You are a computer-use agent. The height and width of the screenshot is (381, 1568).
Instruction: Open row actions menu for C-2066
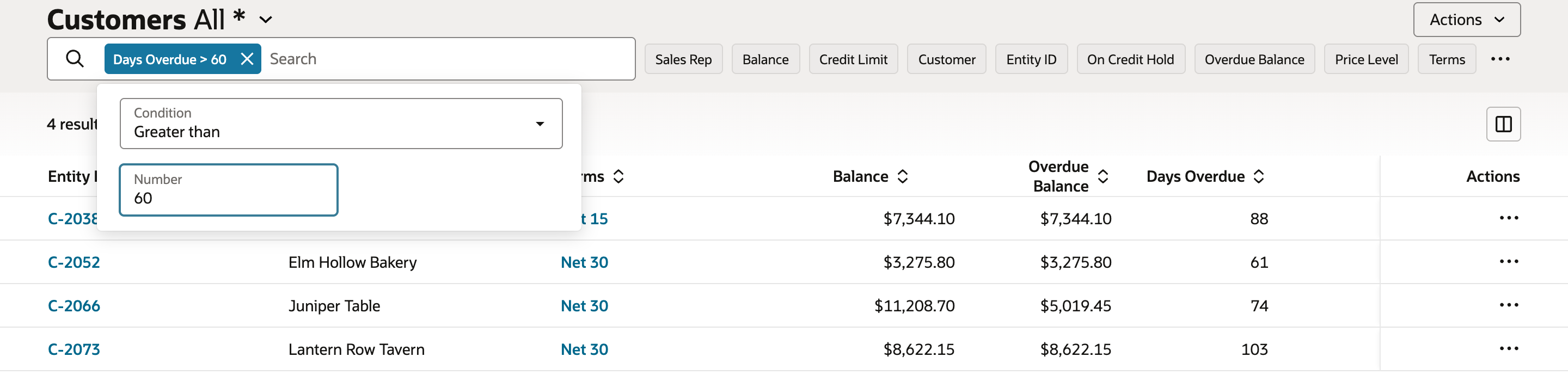tap(1508, 305)
